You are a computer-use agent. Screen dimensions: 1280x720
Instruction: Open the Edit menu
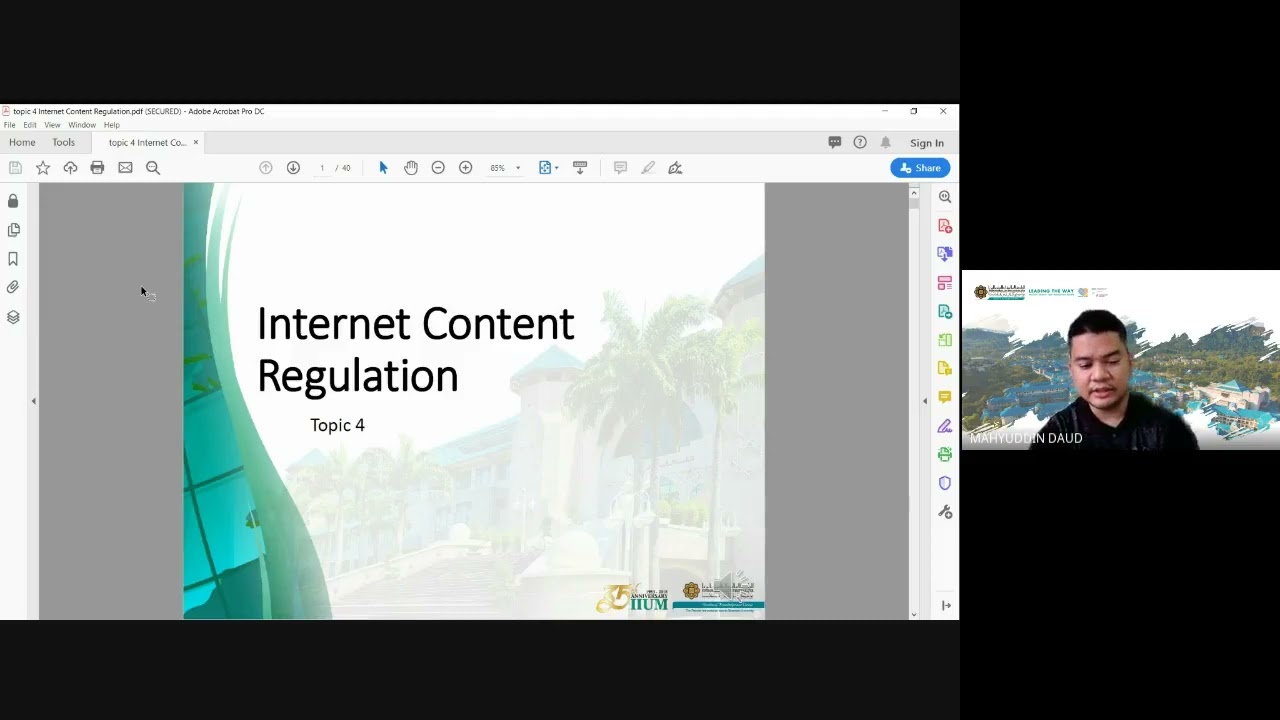[30, 125]
